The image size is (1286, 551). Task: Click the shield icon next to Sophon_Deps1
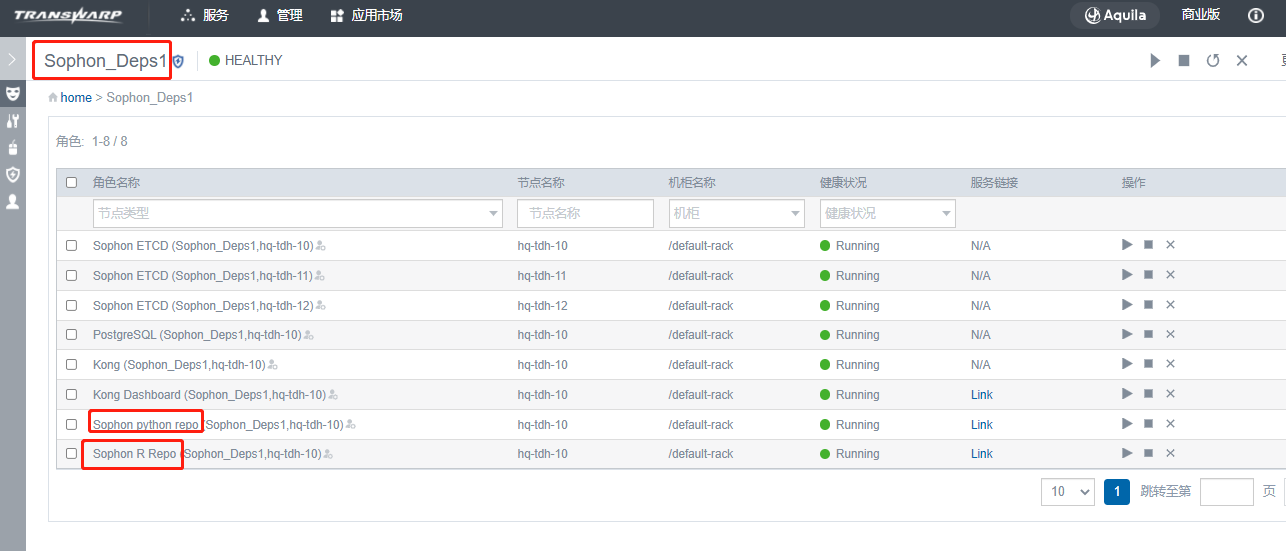click(179, 62)
